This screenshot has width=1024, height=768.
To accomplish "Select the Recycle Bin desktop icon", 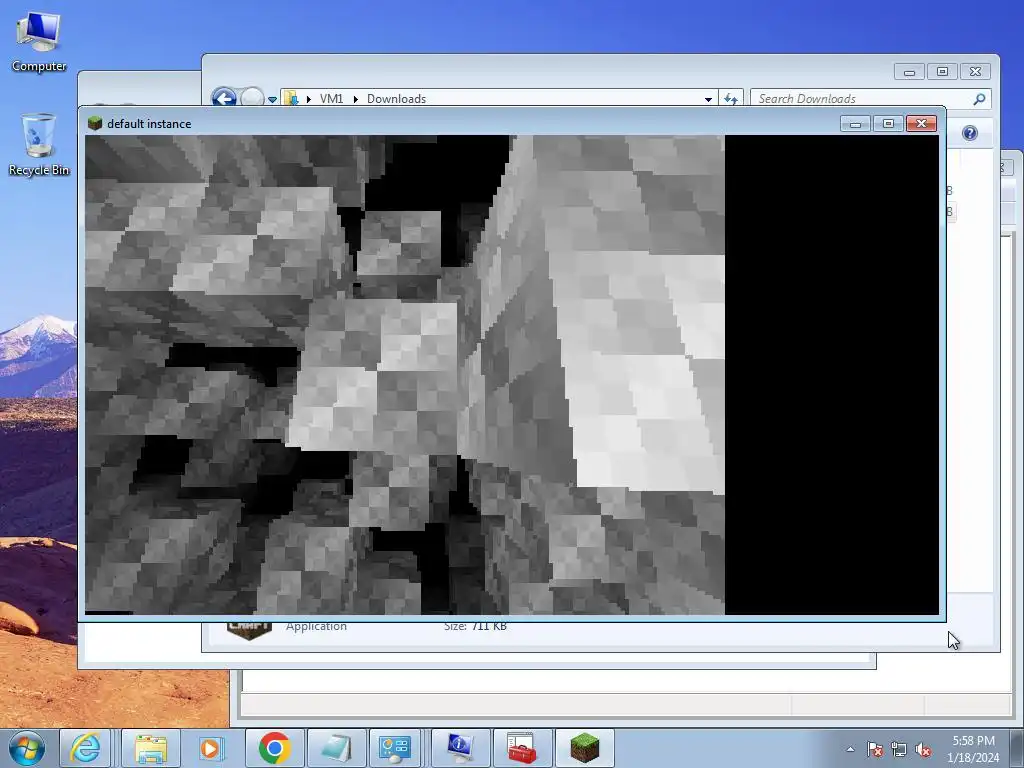I will (39, 144).
